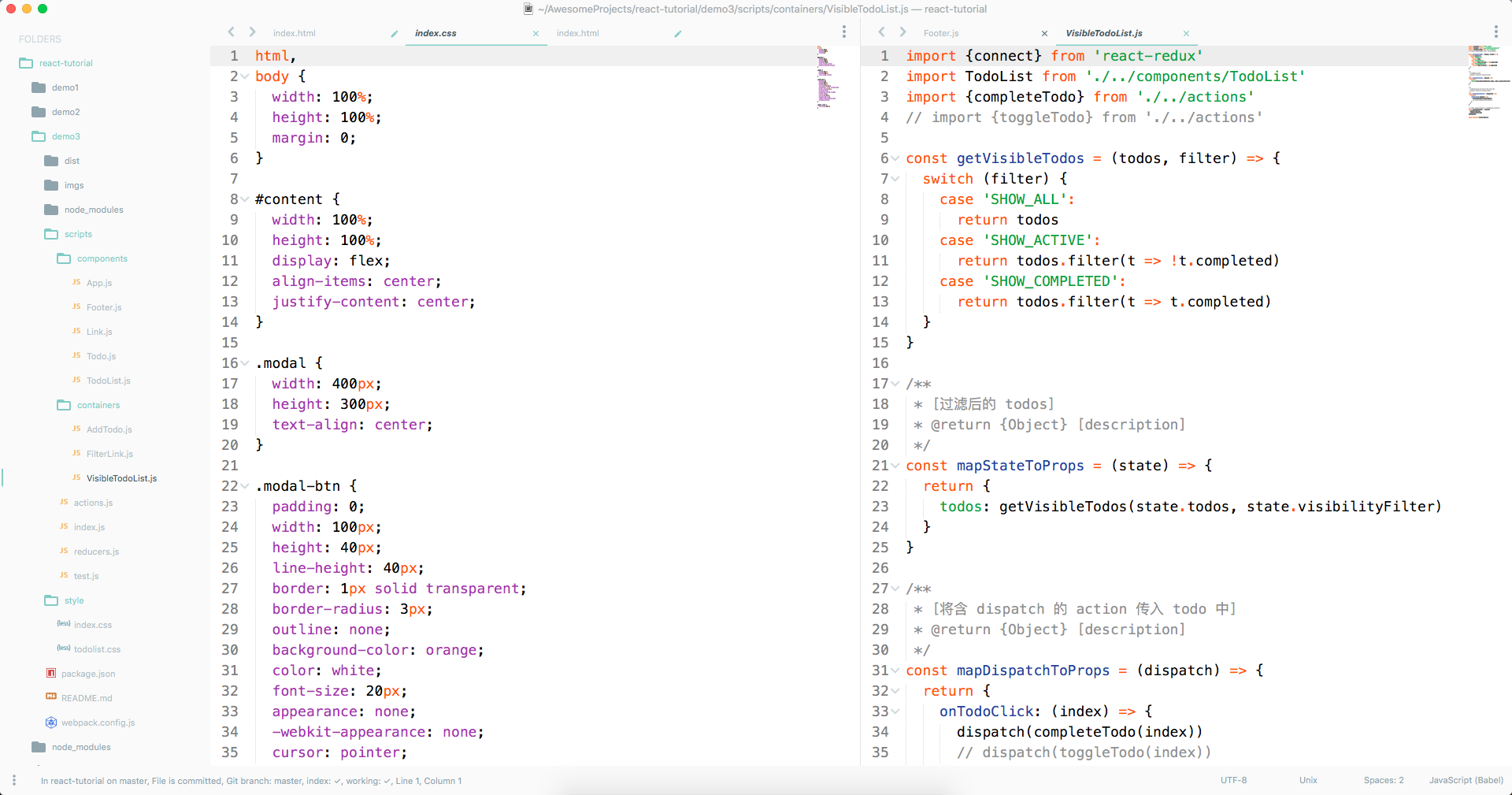Open actions.js in the sidebar
This screenshot has width=1512, height=795.
click(x=93, y=503)
